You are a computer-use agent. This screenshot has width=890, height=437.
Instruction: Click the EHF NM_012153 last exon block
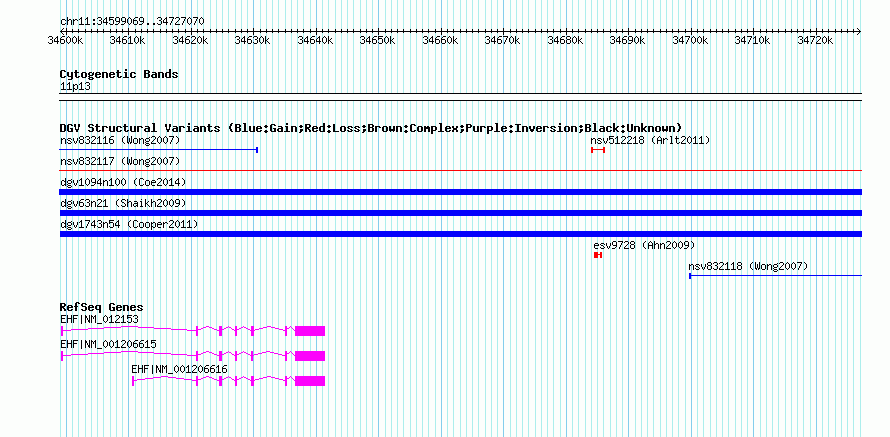310,331
